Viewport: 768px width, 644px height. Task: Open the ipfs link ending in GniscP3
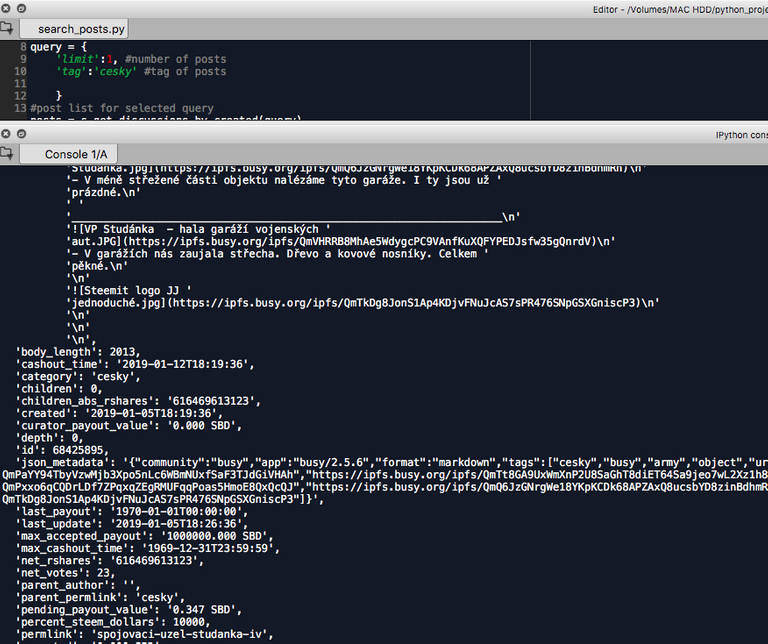[x=407, y=303]
